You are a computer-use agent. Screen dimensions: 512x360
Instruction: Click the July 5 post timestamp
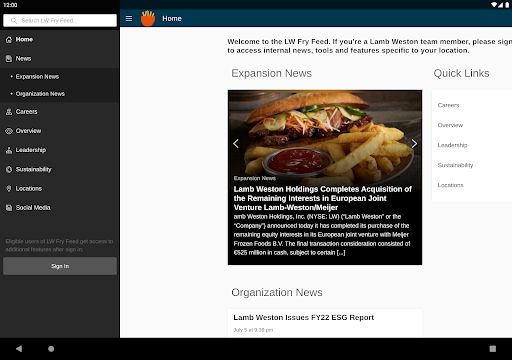coord(253,330)
